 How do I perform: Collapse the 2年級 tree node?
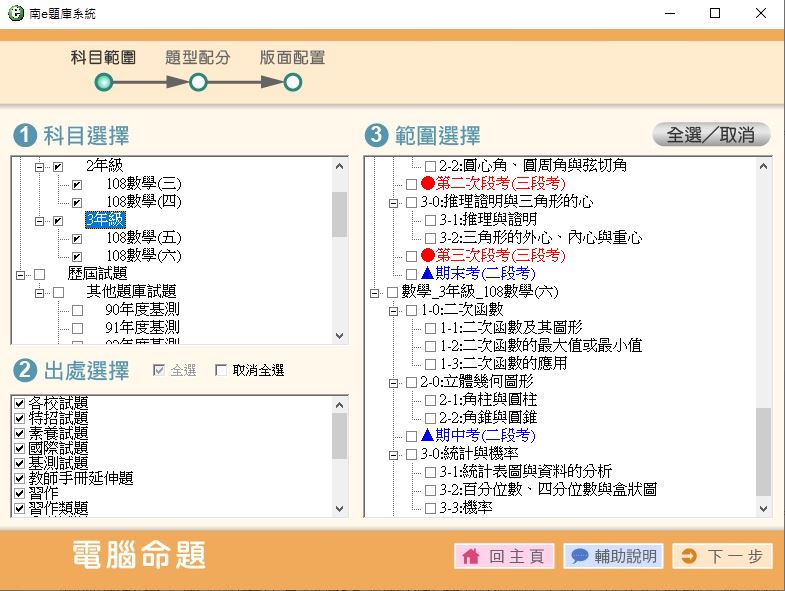[x=40, y=166]
